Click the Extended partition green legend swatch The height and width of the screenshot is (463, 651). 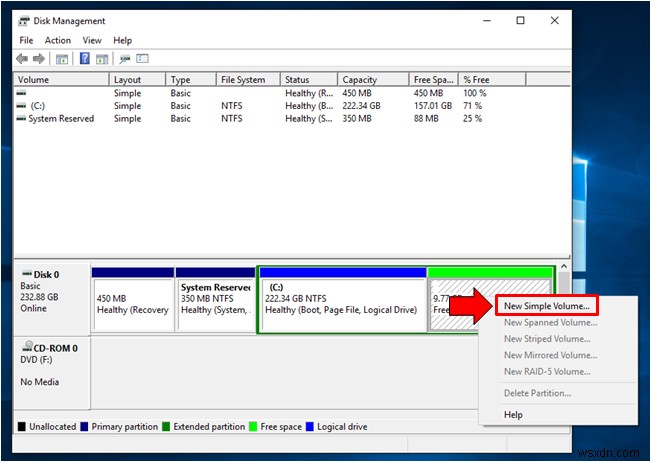point(166,426)
